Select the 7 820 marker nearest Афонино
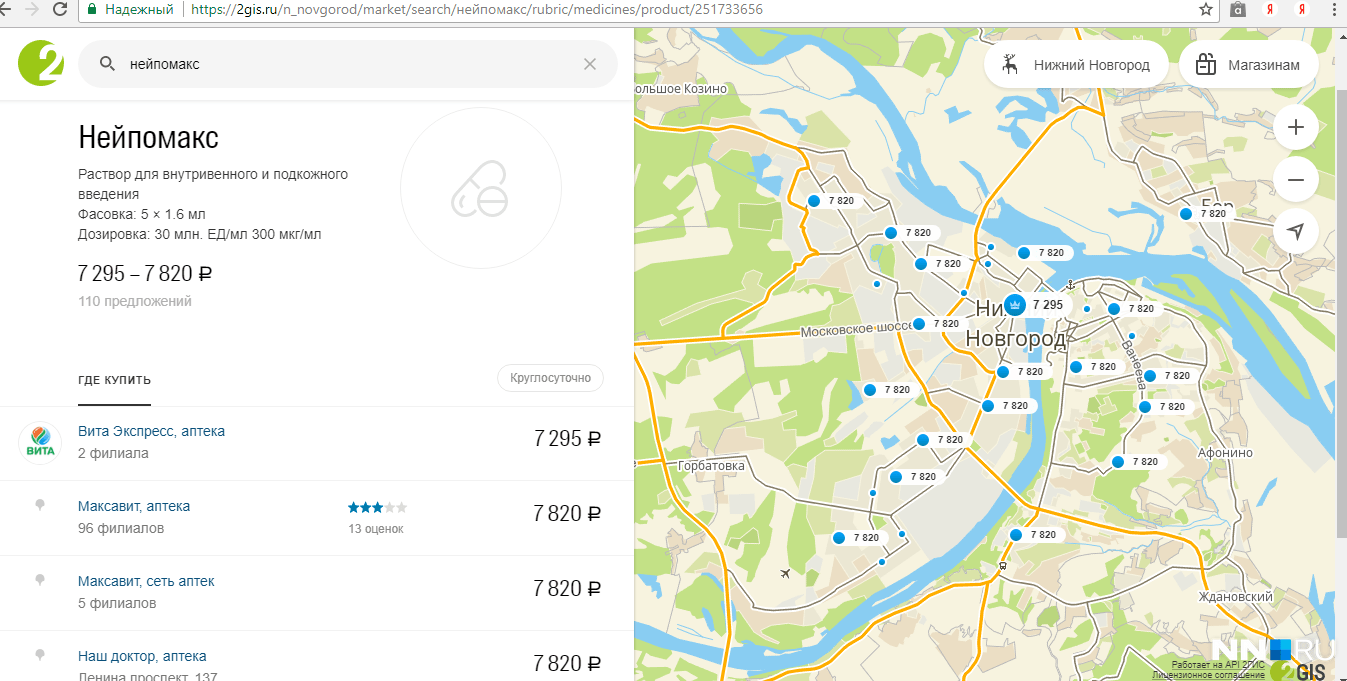The image size is (1347, 681). pos(1118,462)
